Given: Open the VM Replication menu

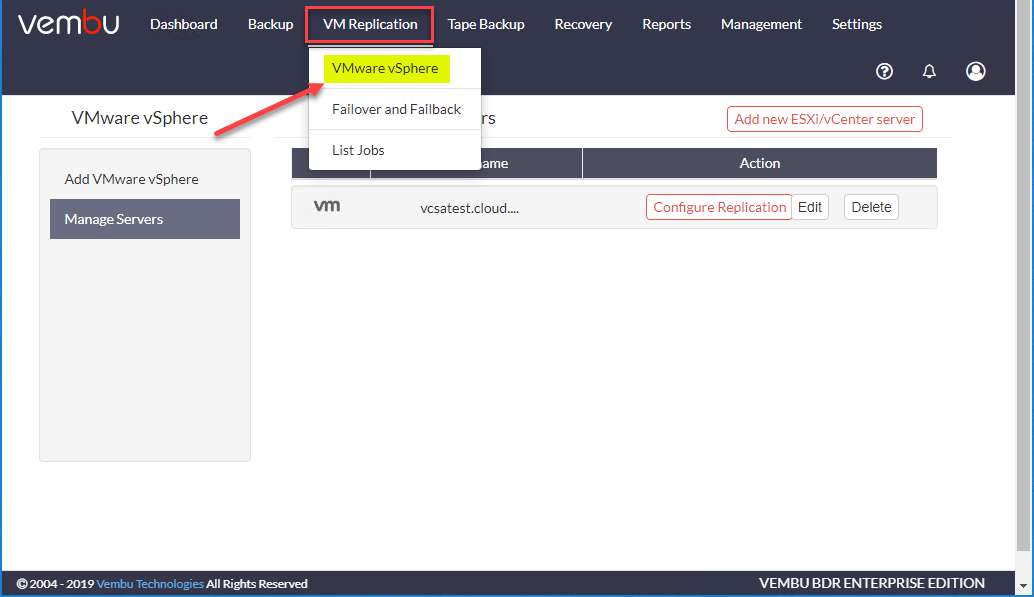Looking at the screenshot, I should pos(370,24).
